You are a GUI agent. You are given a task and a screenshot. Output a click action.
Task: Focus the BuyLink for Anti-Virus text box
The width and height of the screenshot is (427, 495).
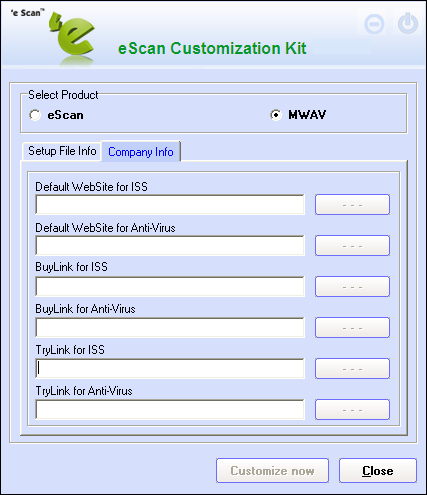click(170, 327)
